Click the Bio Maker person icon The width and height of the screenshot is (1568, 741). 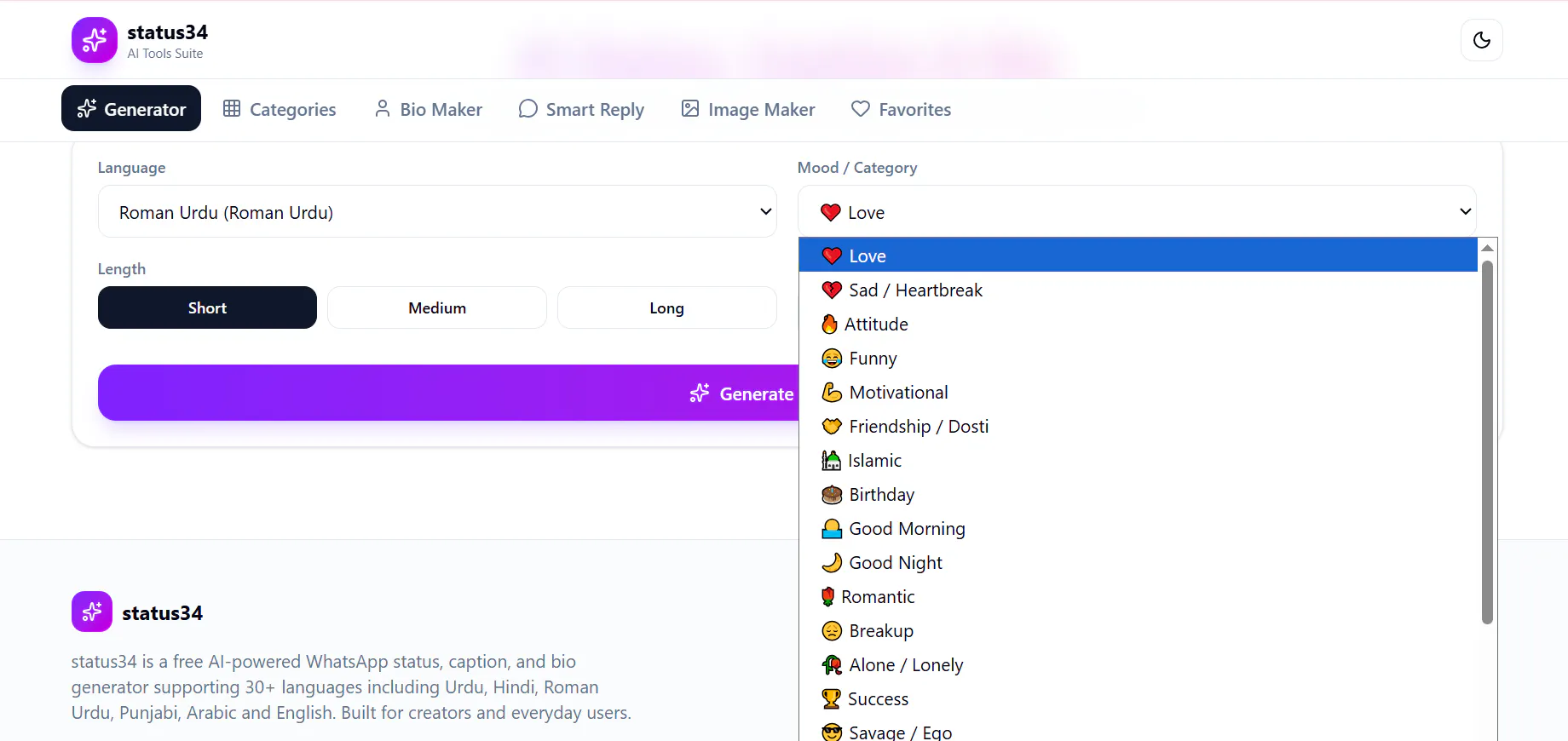(383, 108)
